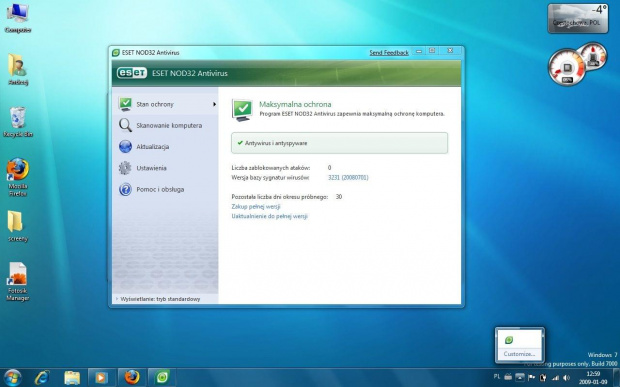The width and height of the screenshot is (620, 387).
Task: Minimize the ESET NOD32 Antivirus window
Action: pyautogui.click(x=419, y=51)
